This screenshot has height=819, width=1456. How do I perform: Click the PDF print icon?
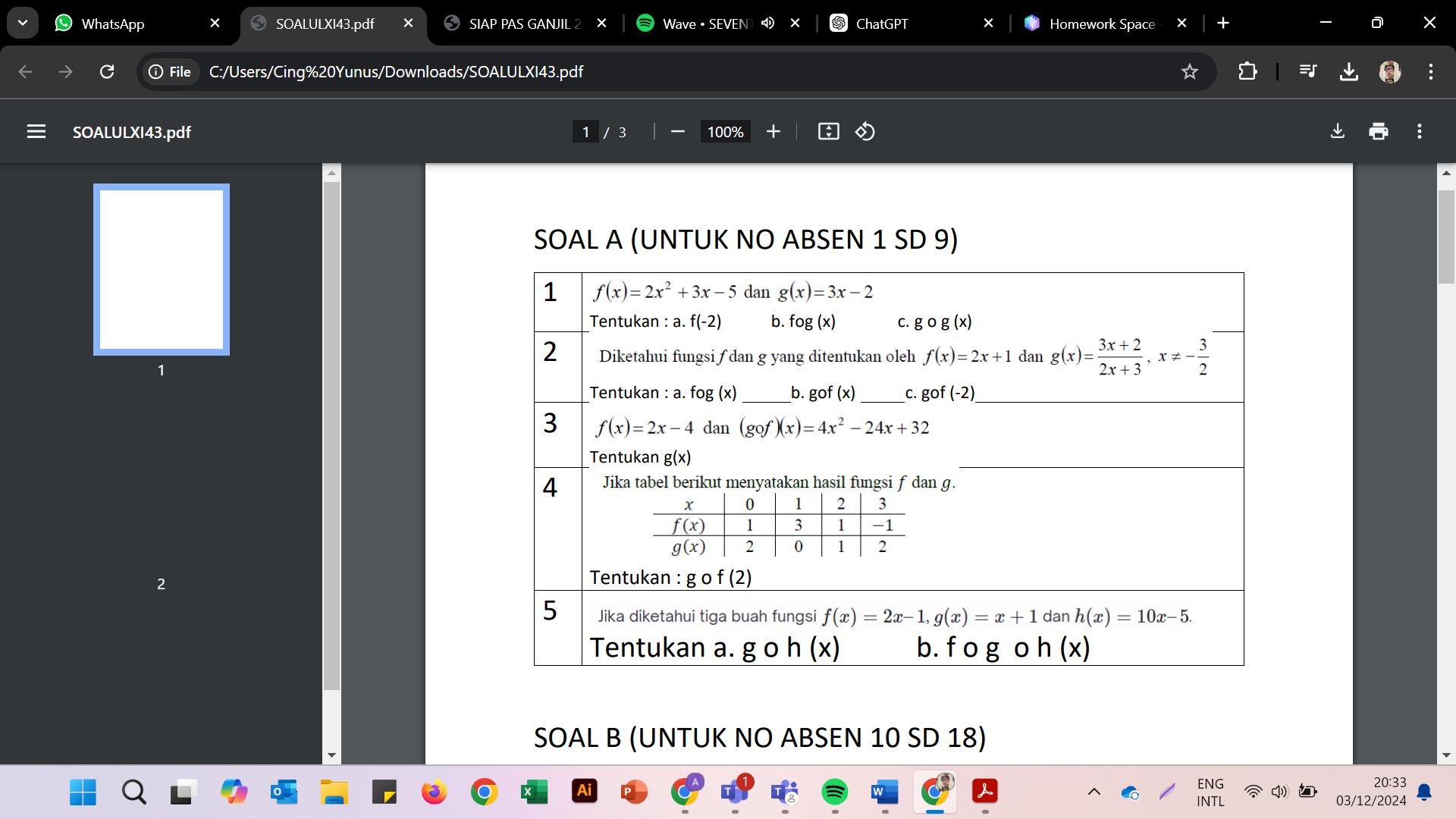1378,131
